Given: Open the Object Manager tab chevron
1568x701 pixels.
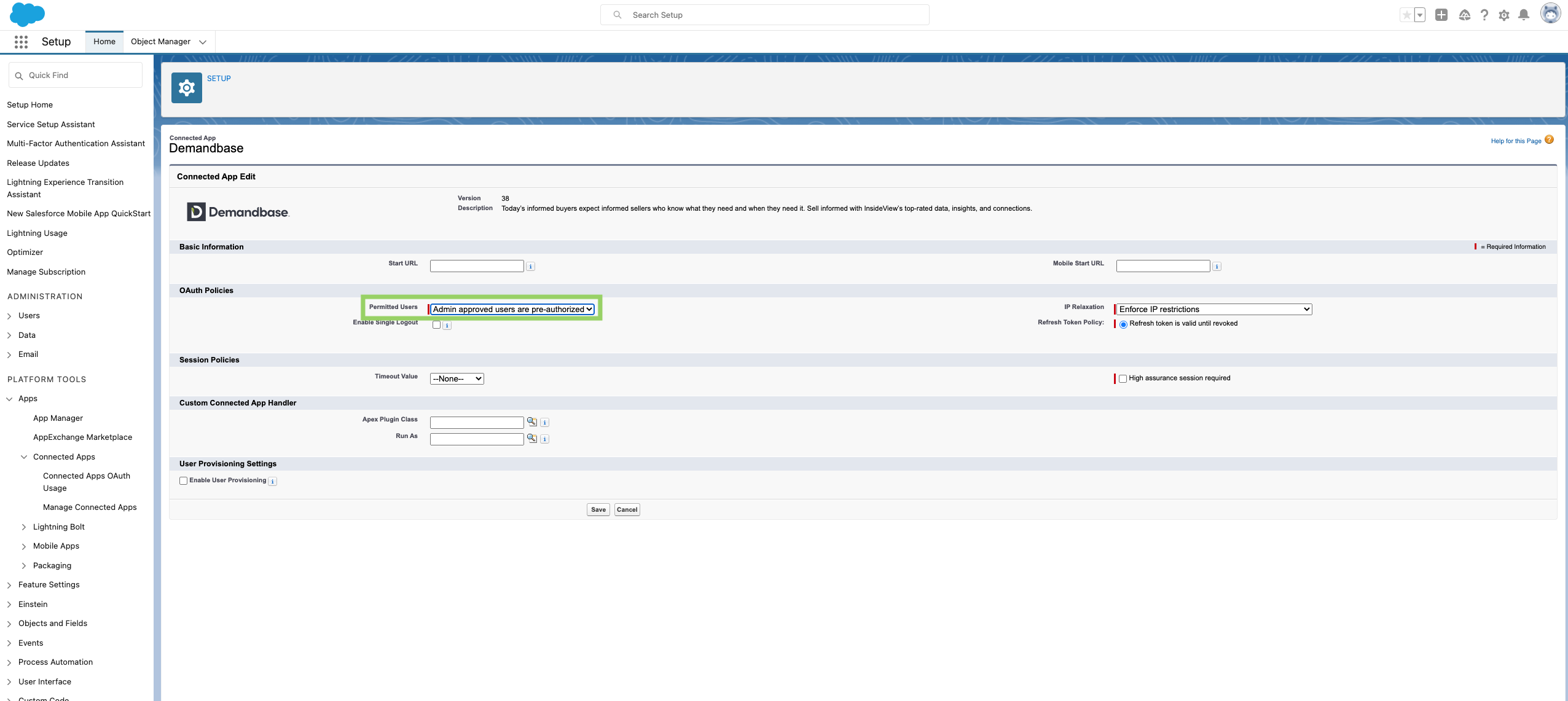Looking at the screenshot, I should (203, 42).
